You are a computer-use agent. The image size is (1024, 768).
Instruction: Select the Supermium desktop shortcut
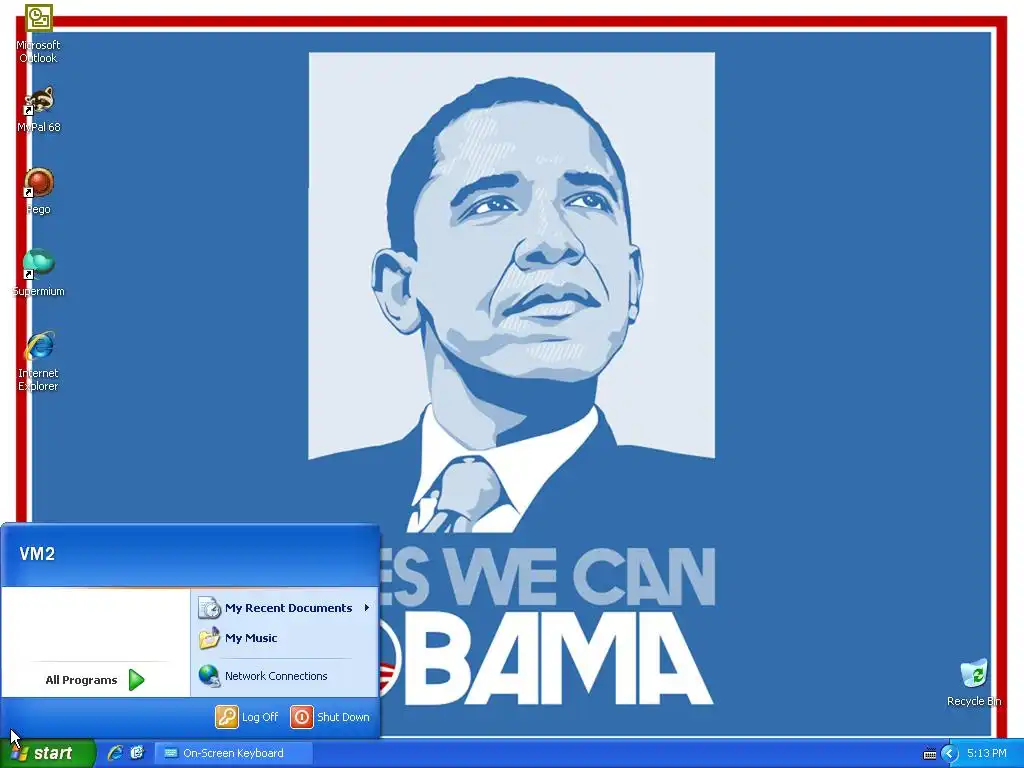[39, 273]
